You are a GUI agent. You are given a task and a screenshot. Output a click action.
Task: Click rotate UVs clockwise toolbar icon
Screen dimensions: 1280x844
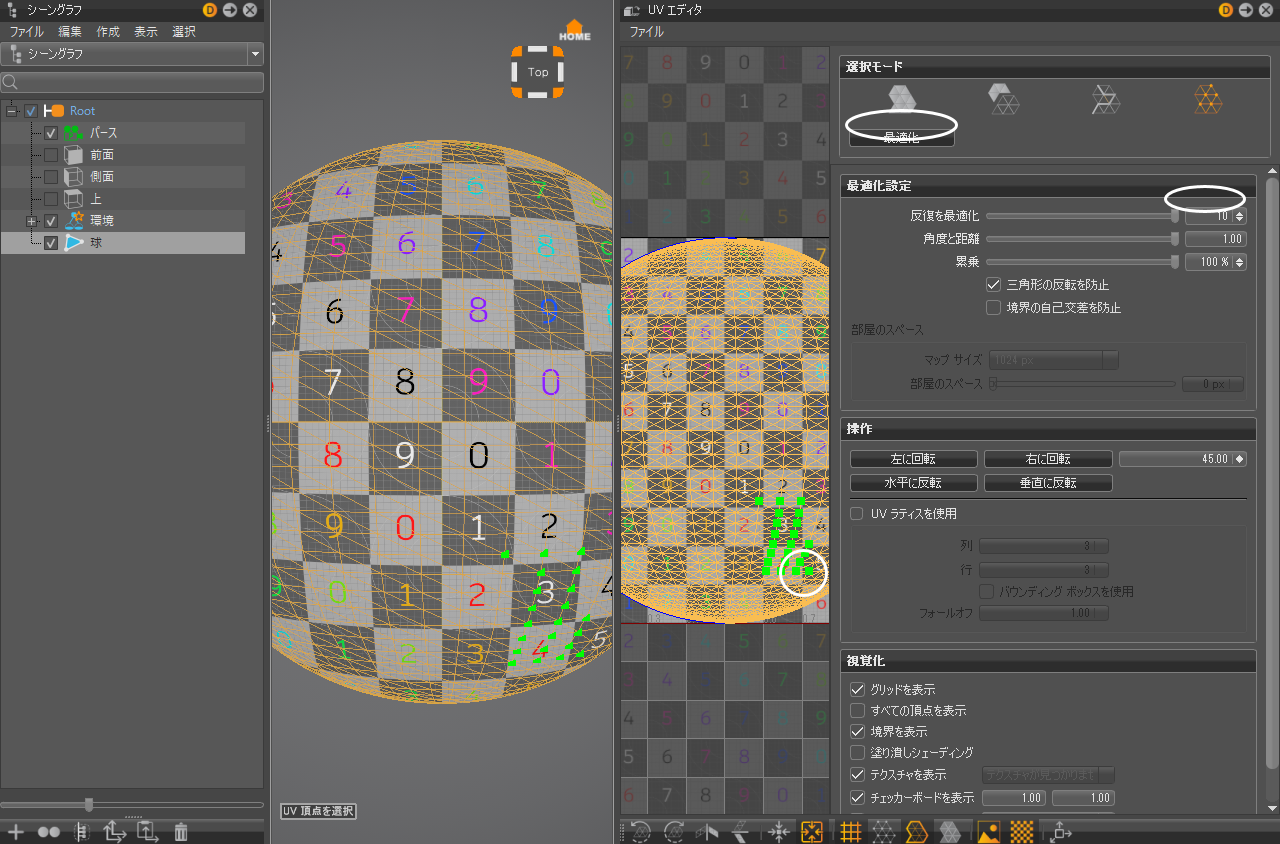(675, 831)
